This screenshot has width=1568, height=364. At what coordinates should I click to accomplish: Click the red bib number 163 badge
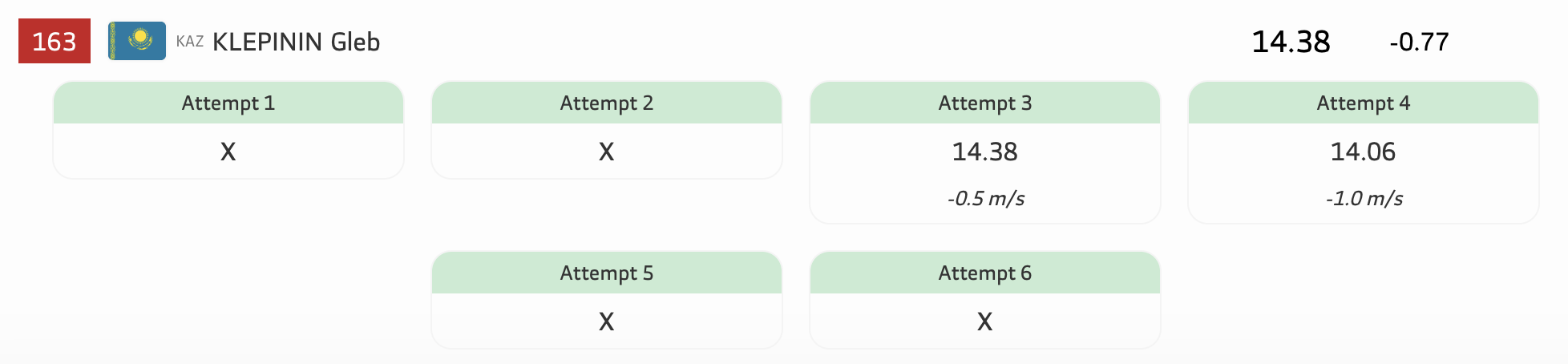[55, 41]
